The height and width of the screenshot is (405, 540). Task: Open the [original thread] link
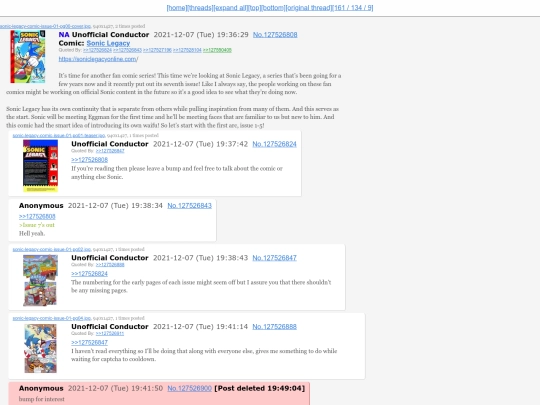309,8
